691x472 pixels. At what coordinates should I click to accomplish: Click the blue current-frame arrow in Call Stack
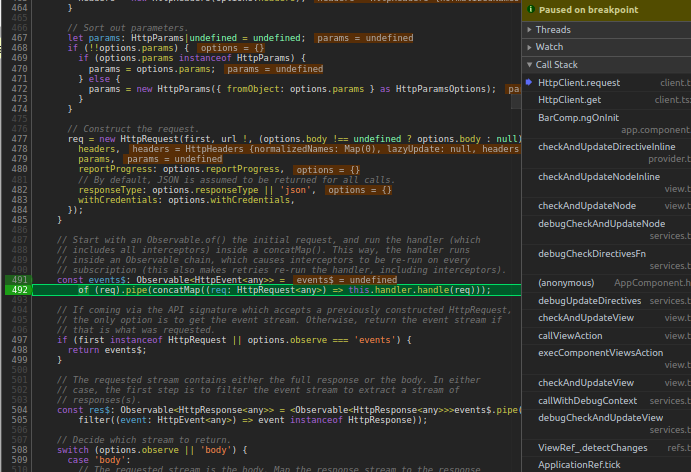pos(527,83)
